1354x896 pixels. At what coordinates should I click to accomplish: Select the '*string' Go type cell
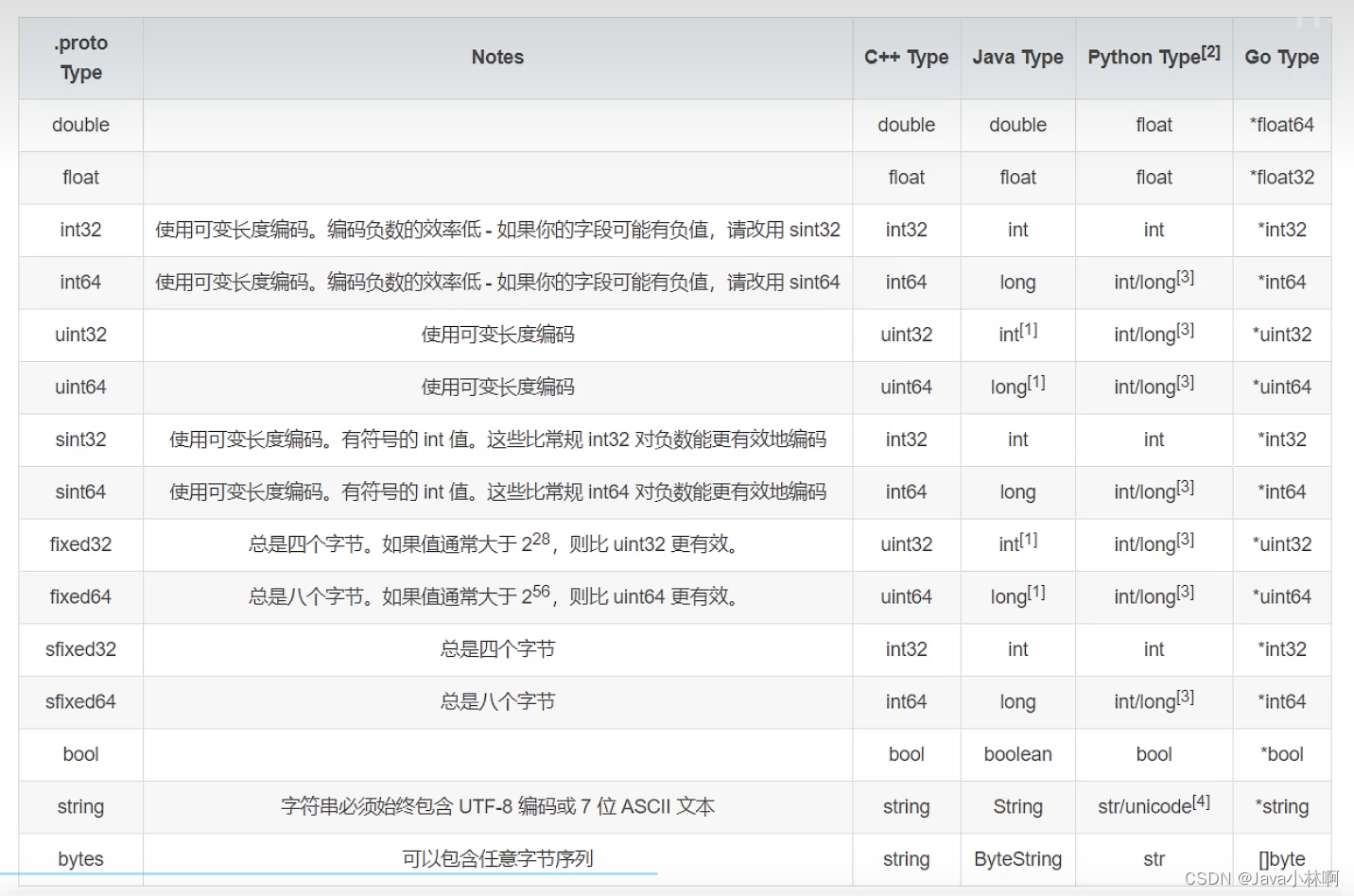1281,807
